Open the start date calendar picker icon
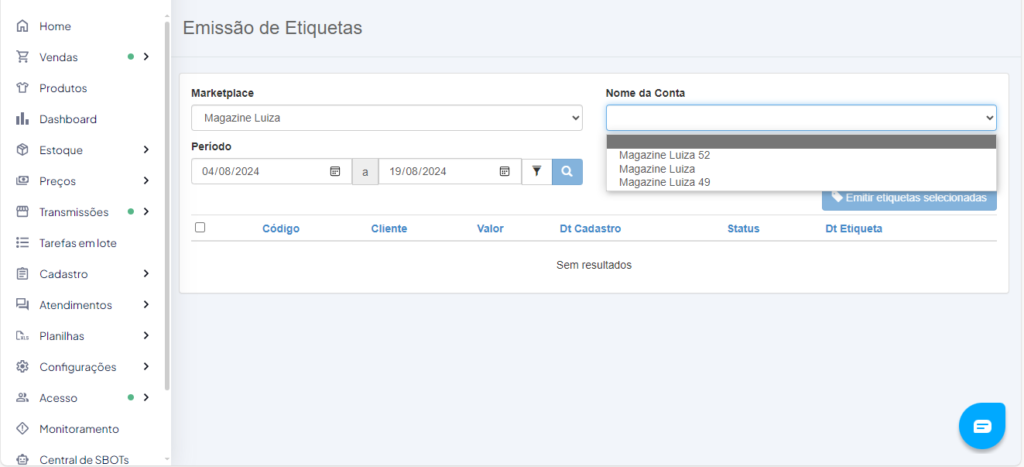 (x=335, y=171)
